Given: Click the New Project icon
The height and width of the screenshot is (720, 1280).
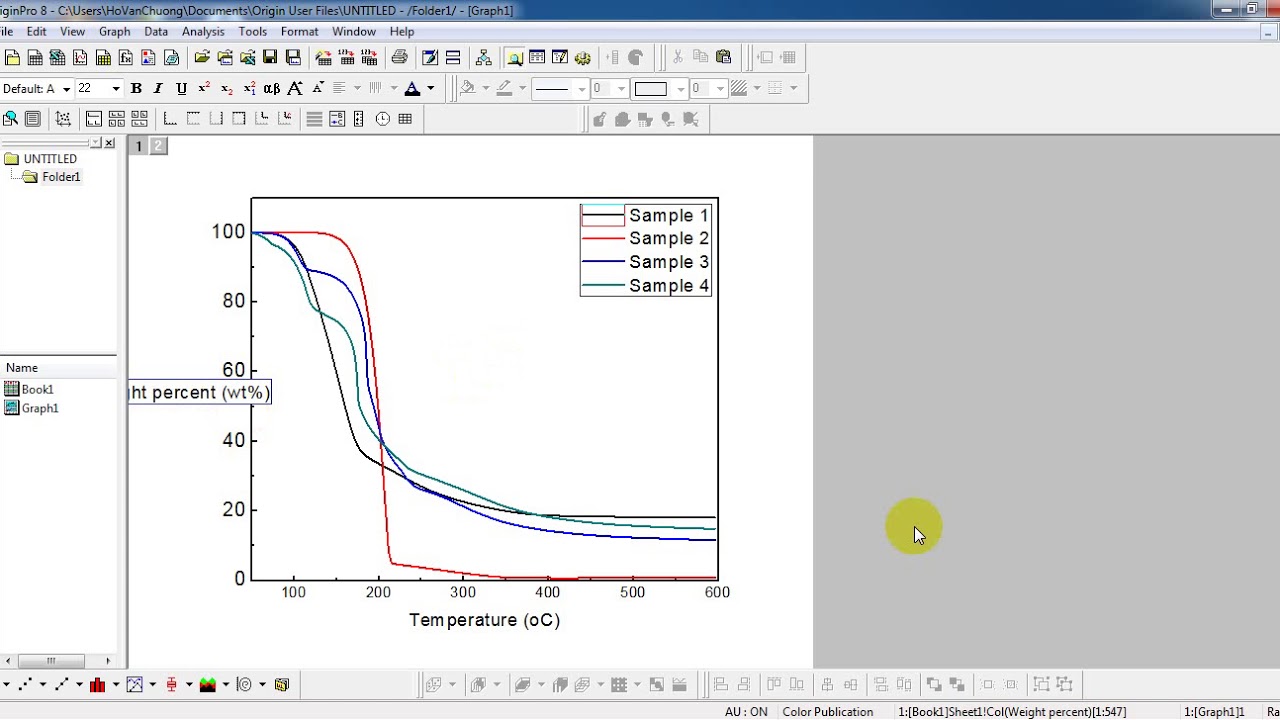Looking at the screenshot, I should pyautogui.click(x=12, y=58).
